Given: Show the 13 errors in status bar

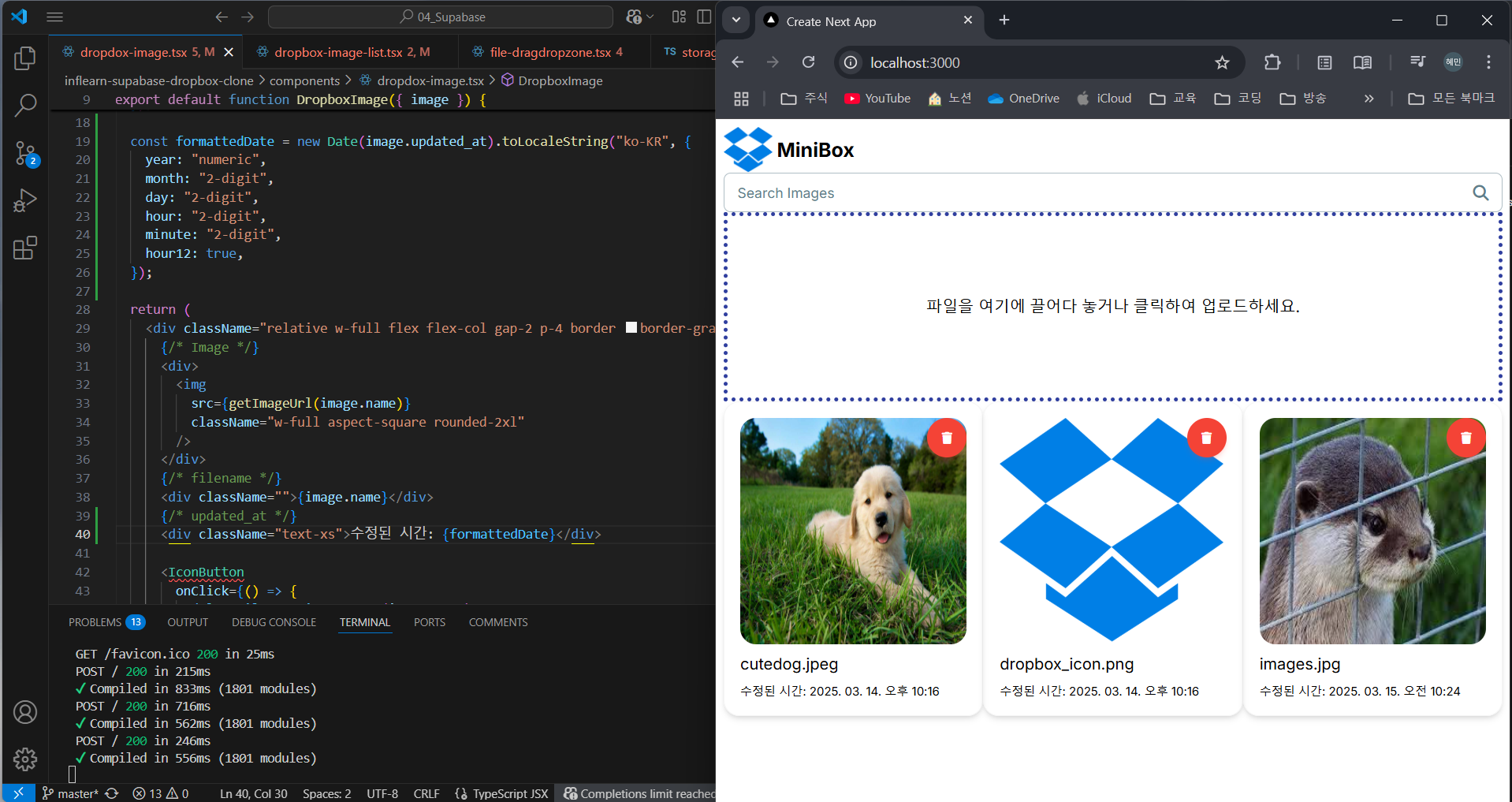Looking at the screenshot, I should coord(161,793).
